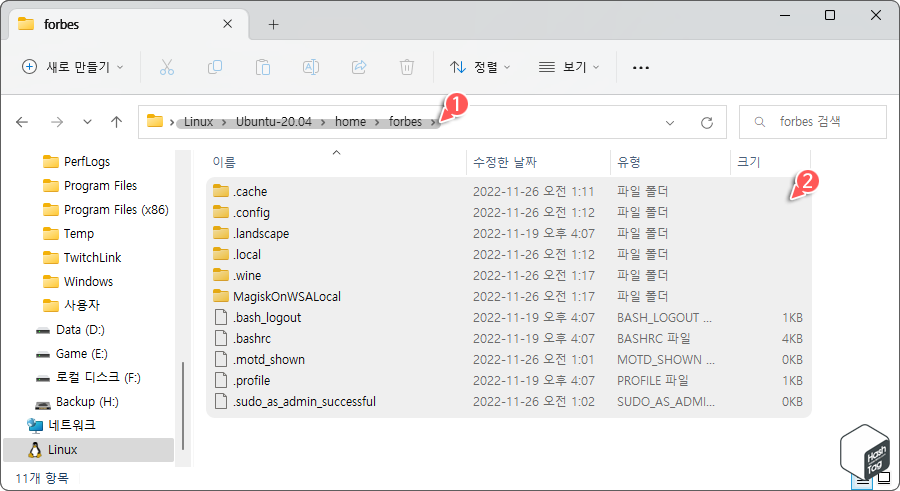
Task: Click the Copy icon in toolbar
Action: 215,67
